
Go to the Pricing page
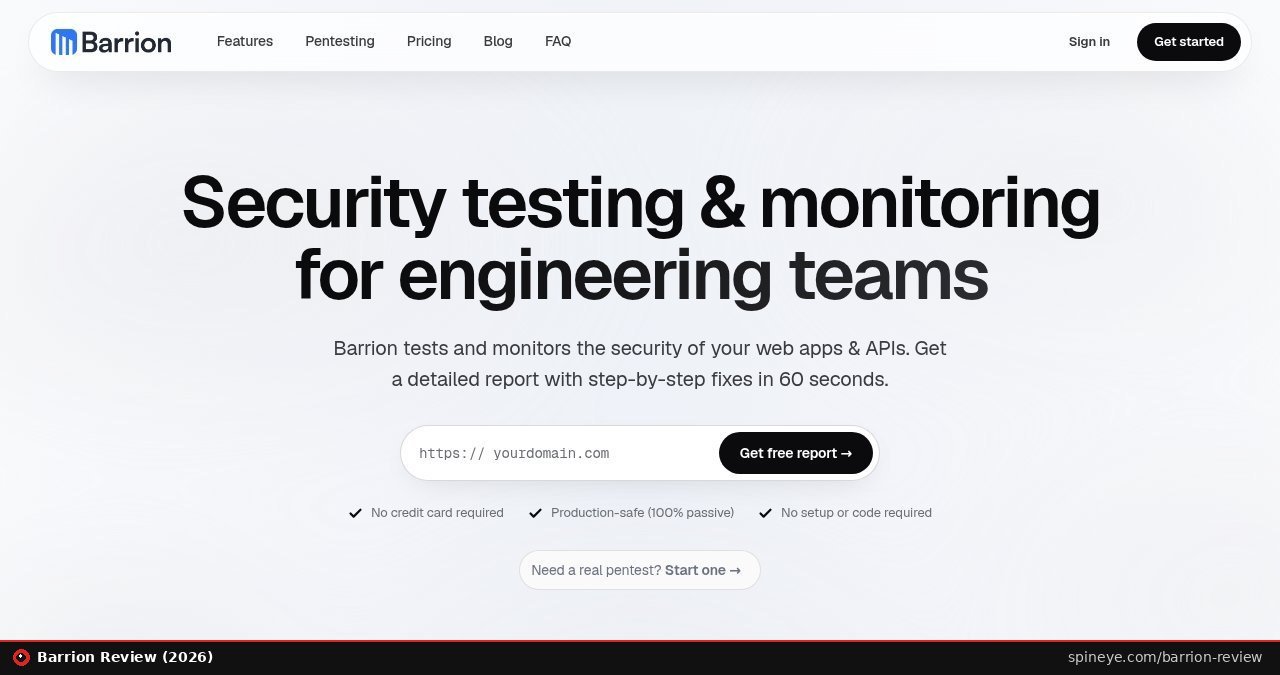pyautogui.click(x=429, y=41)
